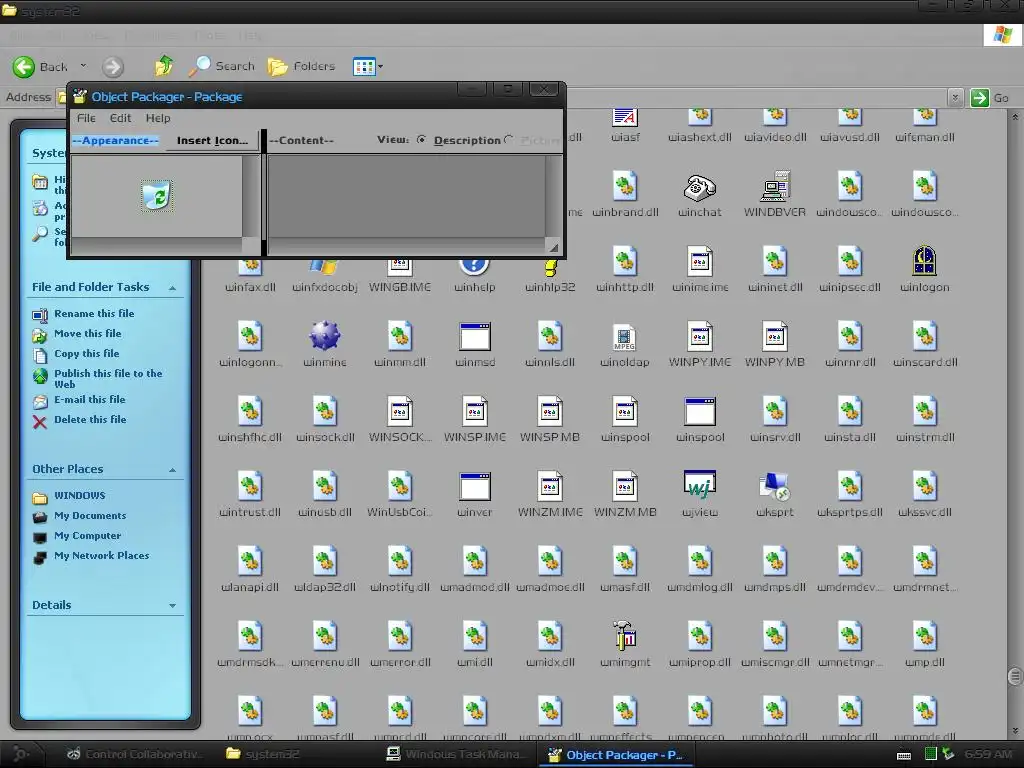This screenshot has height=768, width=1024.
Task: Open the Address bar dropdown arrow
Action: [x=955, y=98]
